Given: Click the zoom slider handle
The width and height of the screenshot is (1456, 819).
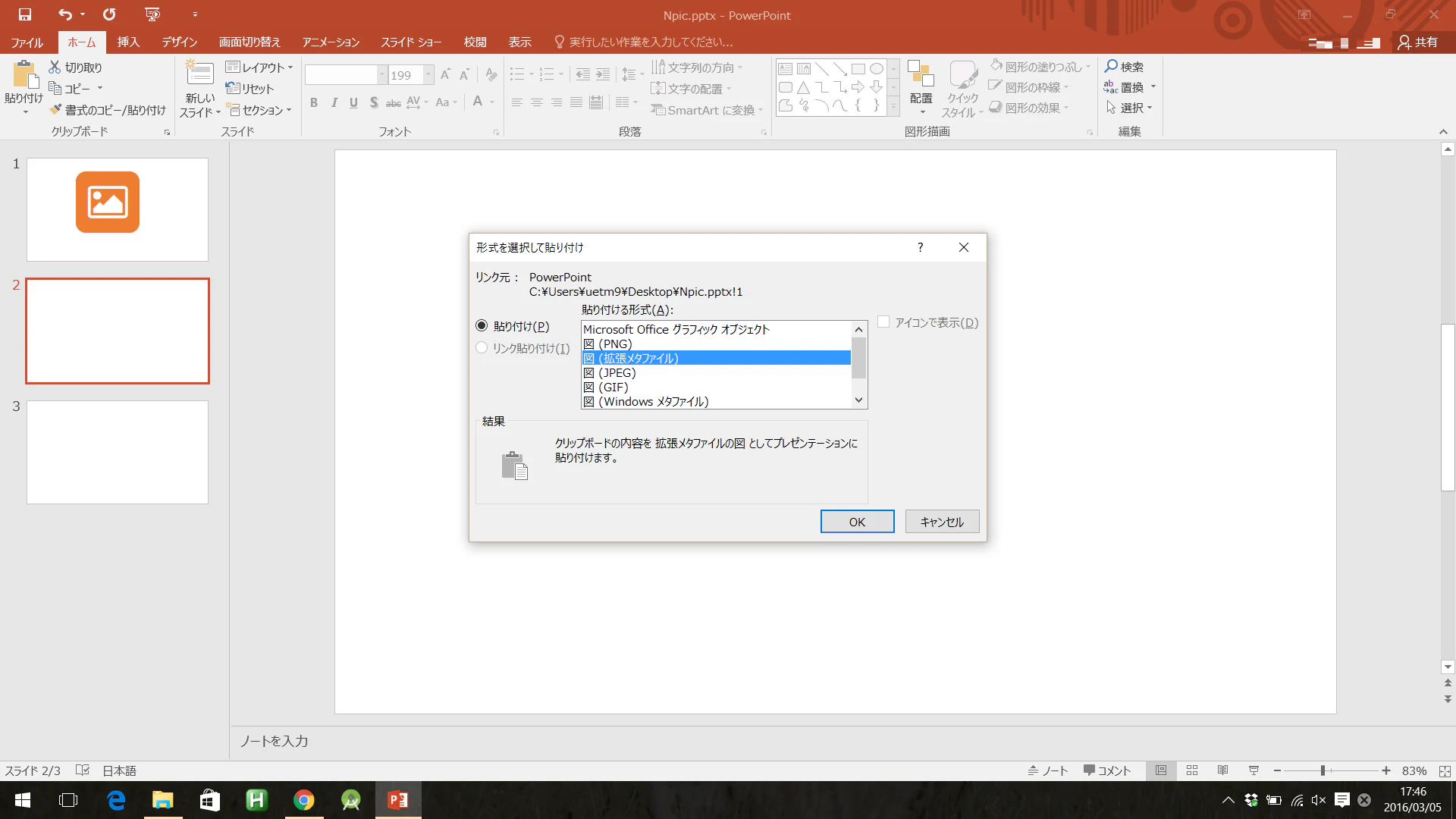Looking at the screenshot, I should click(x=1323, y=770).
